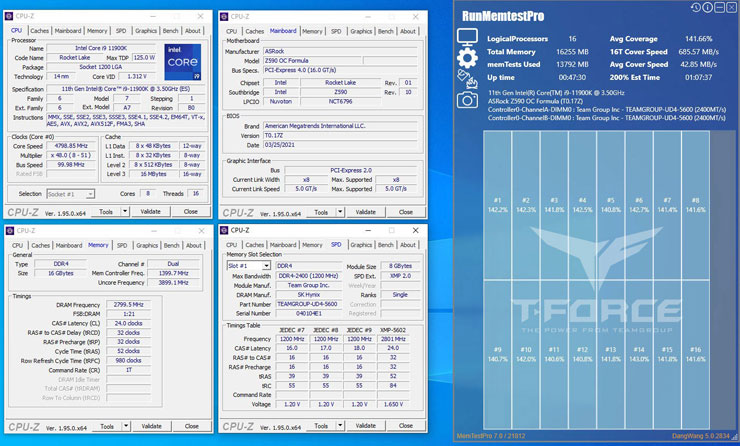Click CPU-Z title icon in the Mainboard window

pyautogui.click(x=224, y=17)
